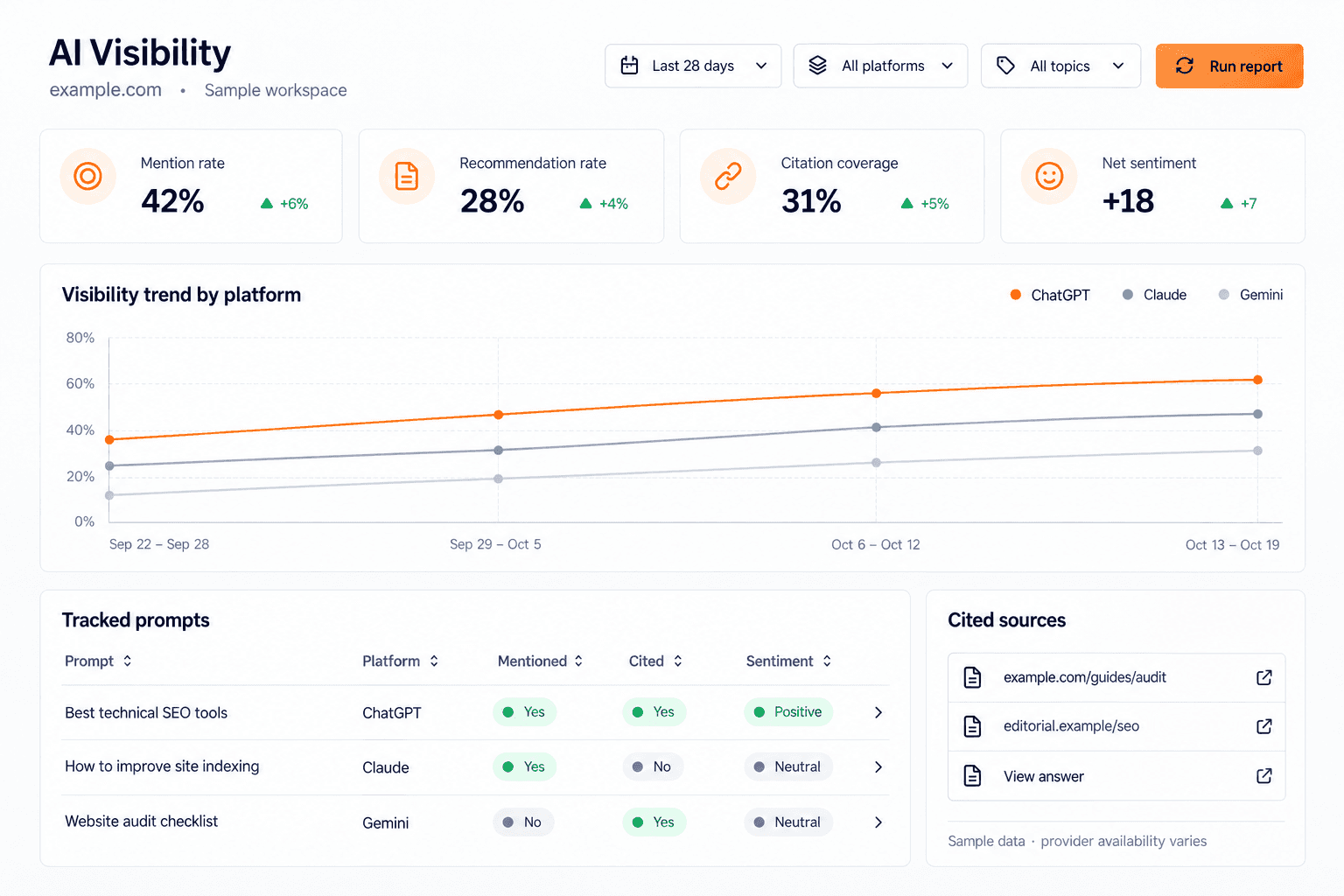Open external link for editorial.example/seo
The image size is (1344, 896).
point(1263,726)
